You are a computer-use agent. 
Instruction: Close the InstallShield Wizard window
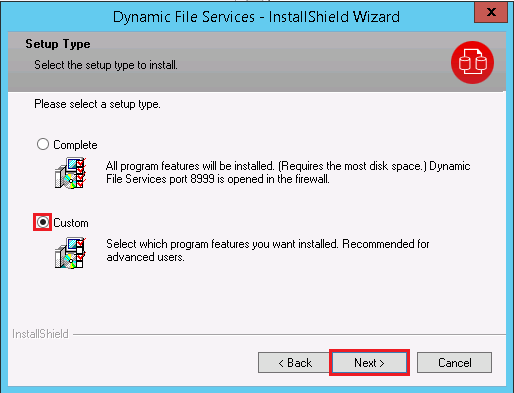491,12
